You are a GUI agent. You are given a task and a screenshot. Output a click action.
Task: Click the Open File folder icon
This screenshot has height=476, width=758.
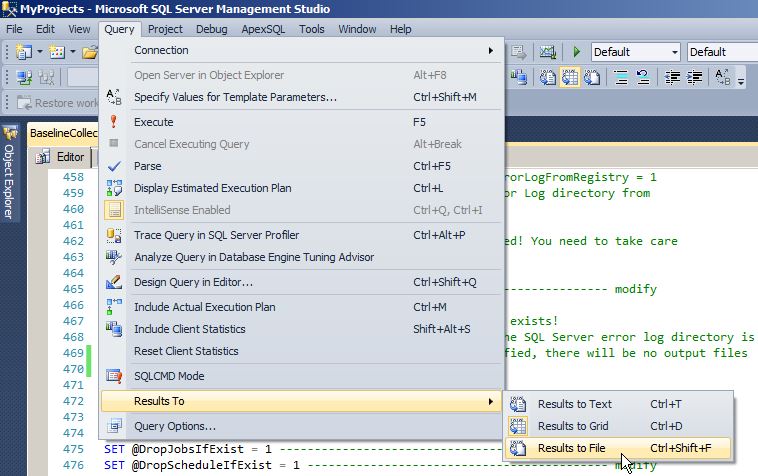pos(89,52)
